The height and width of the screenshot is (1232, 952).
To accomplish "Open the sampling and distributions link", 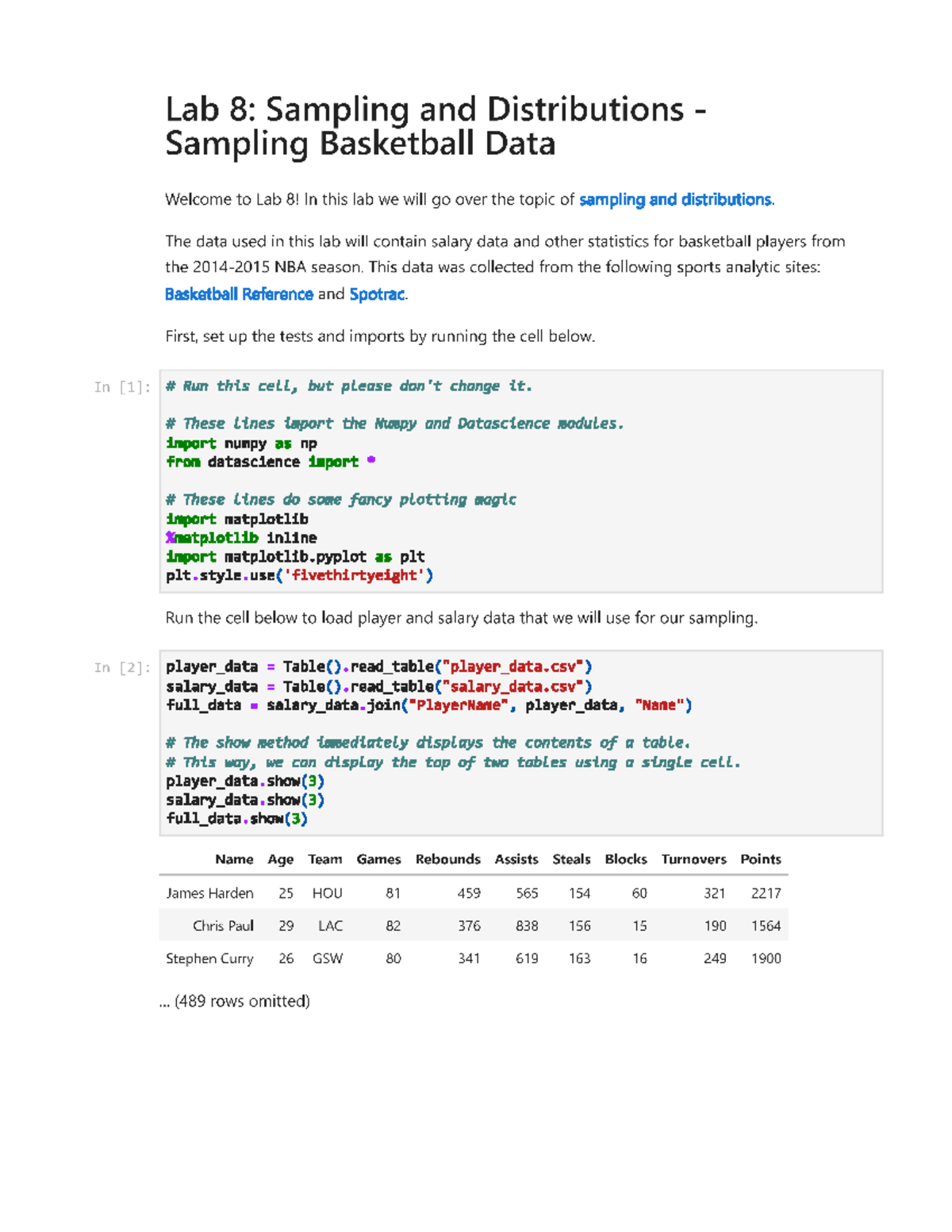I will point(675,200).
